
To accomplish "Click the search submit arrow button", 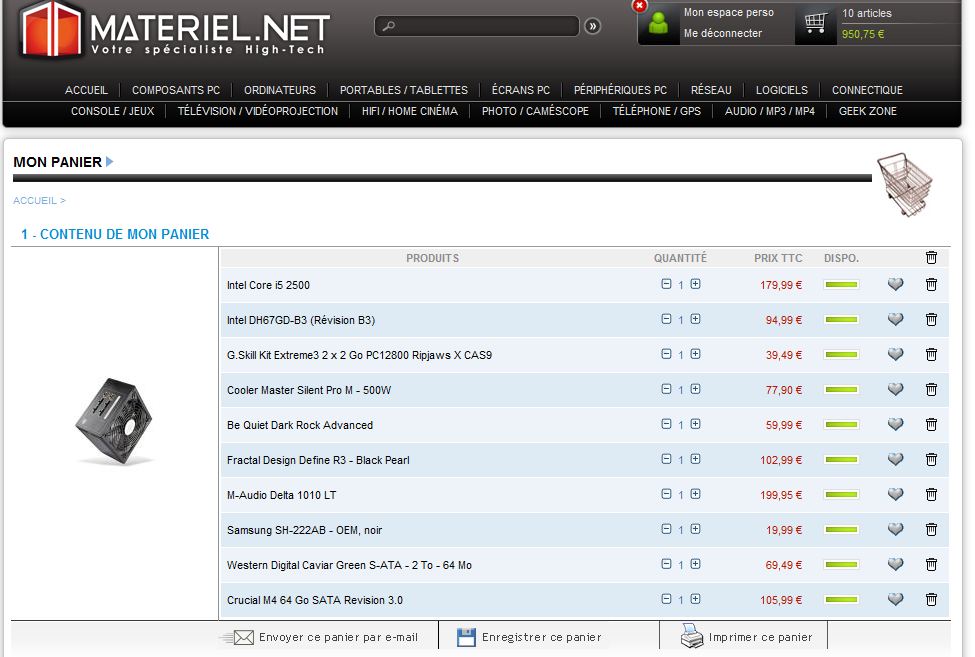I will pyautogui.click(x=593, y=26).
